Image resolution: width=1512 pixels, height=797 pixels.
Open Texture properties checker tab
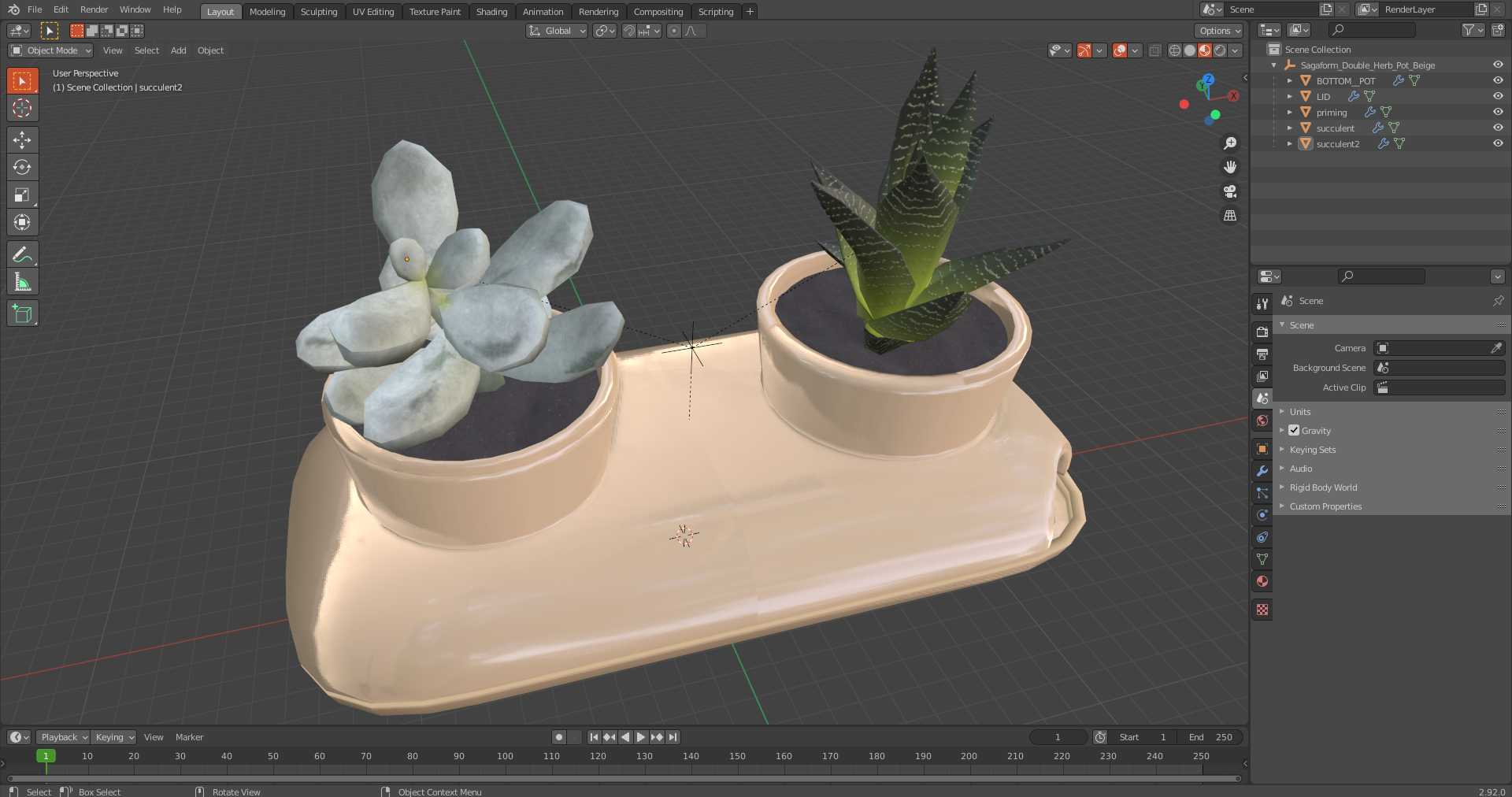click(x=1262, y=610)
